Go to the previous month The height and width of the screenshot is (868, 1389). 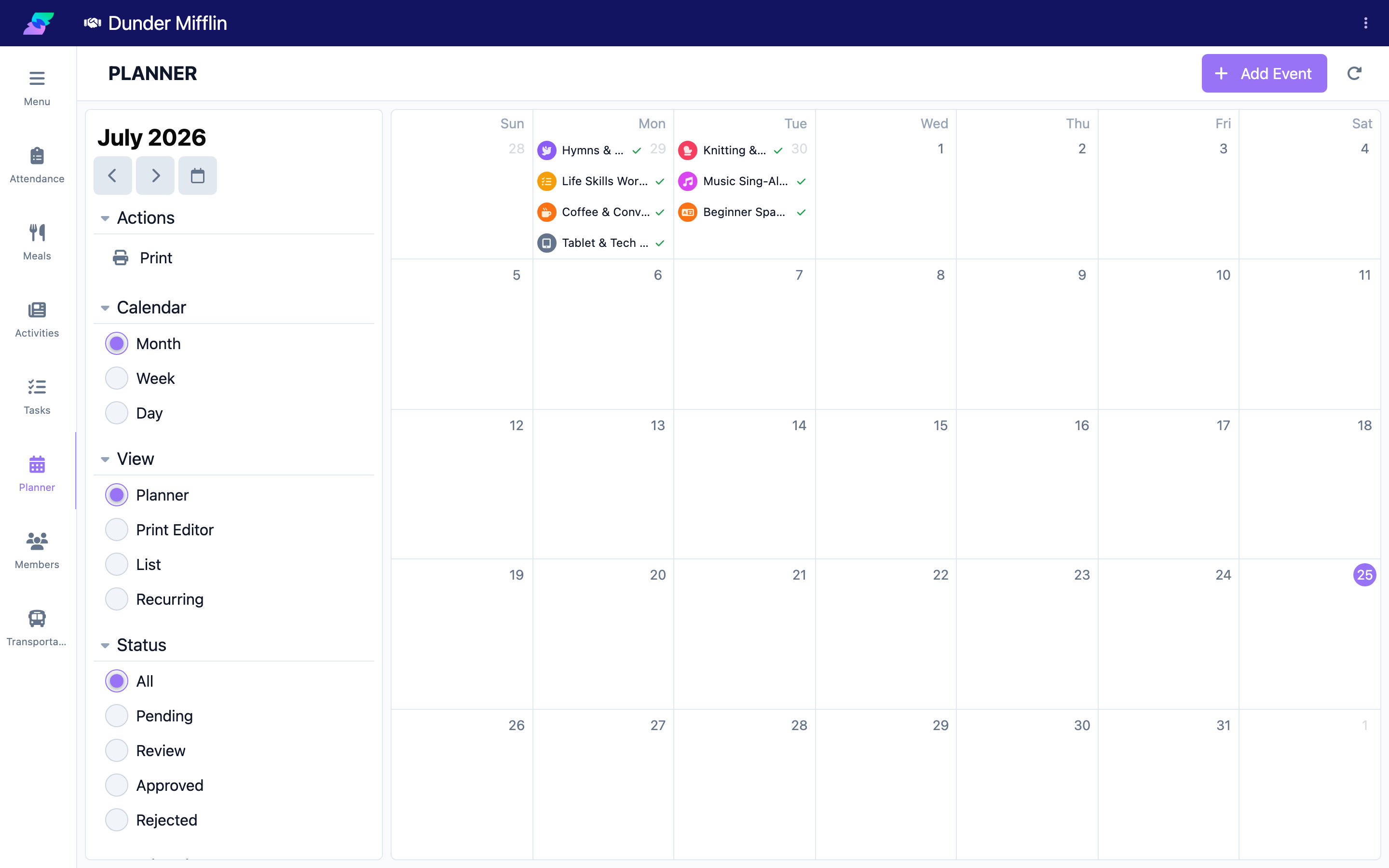[x=112, y=176]
